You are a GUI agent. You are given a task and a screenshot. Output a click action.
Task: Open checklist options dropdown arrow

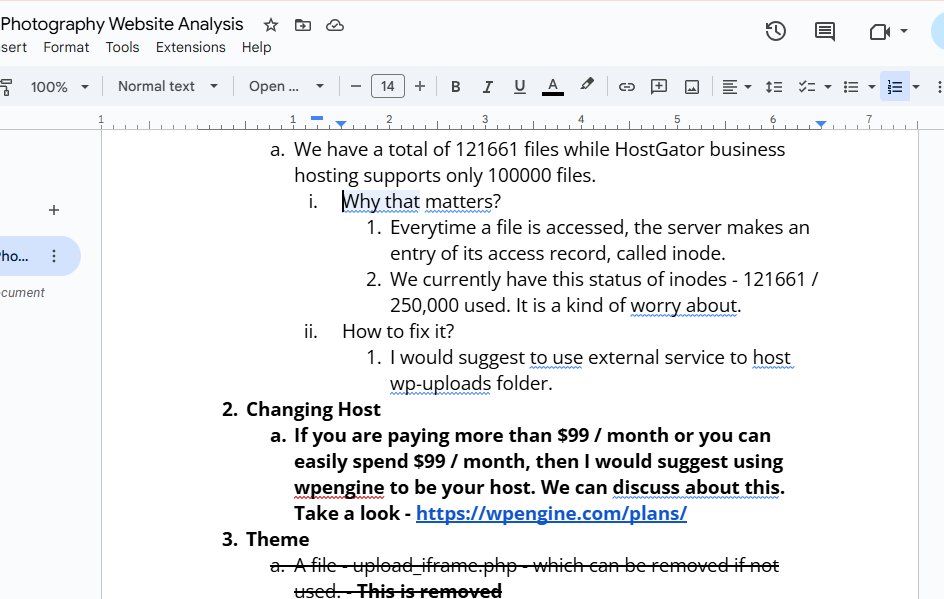point(828,87)
